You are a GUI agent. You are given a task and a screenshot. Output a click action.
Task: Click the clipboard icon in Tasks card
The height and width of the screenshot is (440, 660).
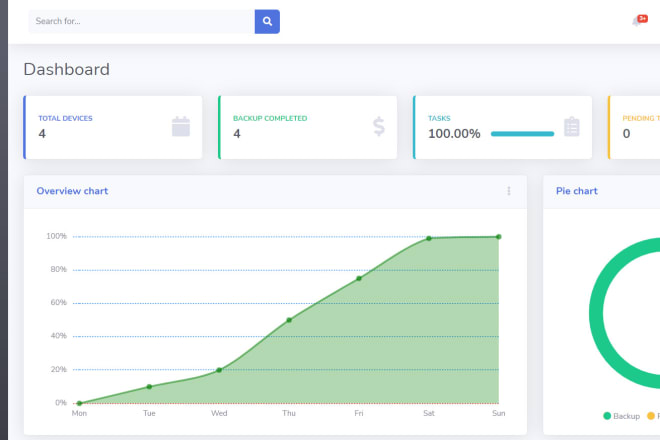(572, 126)
